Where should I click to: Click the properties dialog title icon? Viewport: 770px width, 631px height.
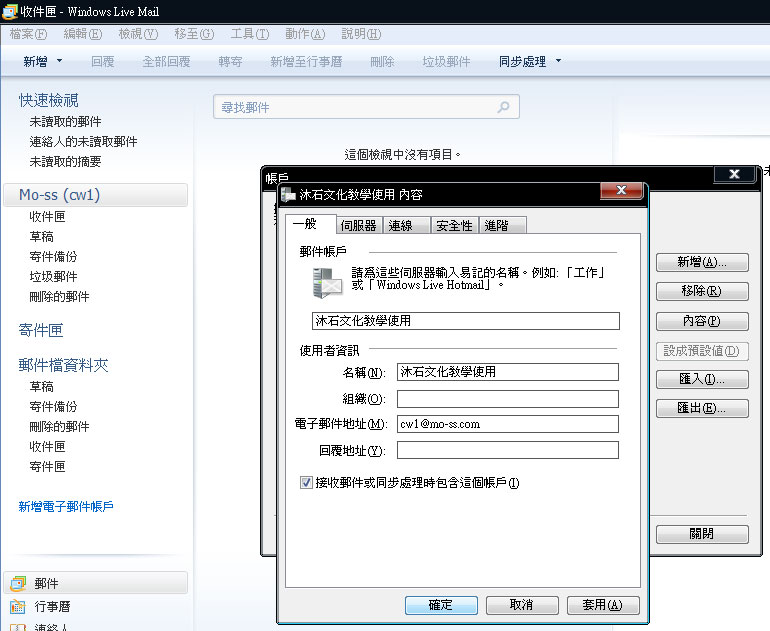[288, 194]
